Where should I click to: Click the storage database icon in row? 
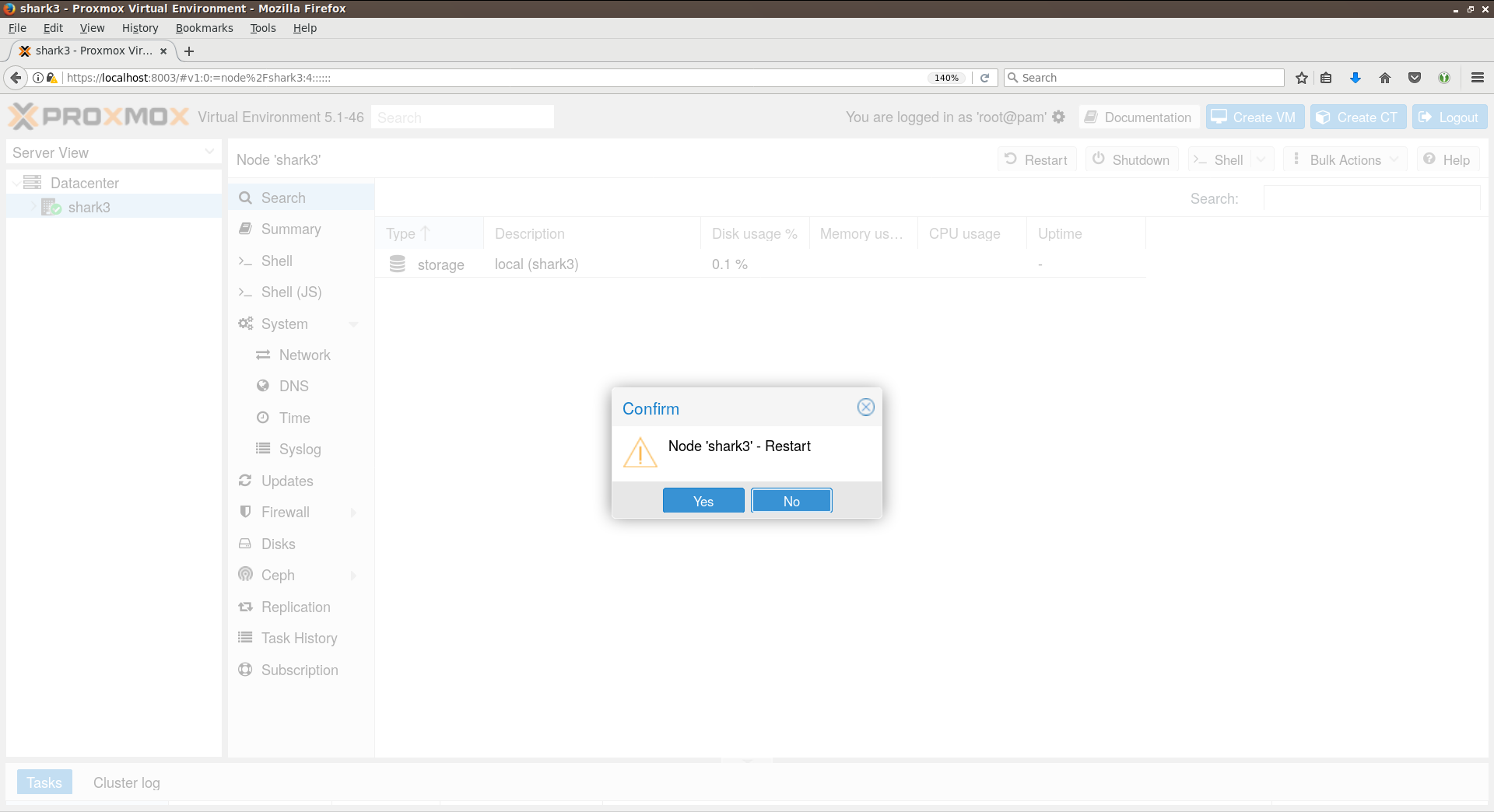tap(398, 264)
